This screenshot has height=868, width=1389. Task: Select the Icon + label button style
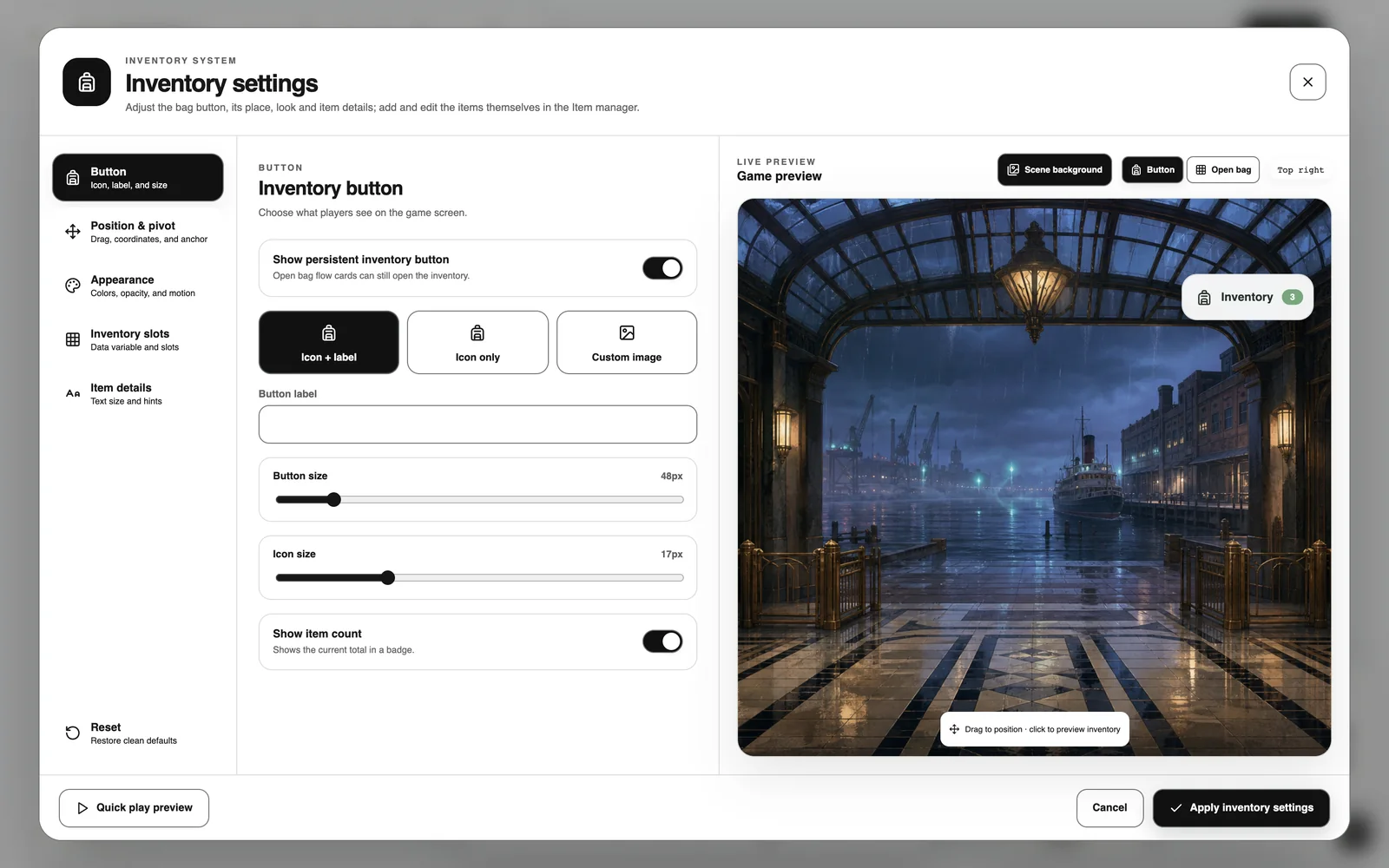[329, 343]
